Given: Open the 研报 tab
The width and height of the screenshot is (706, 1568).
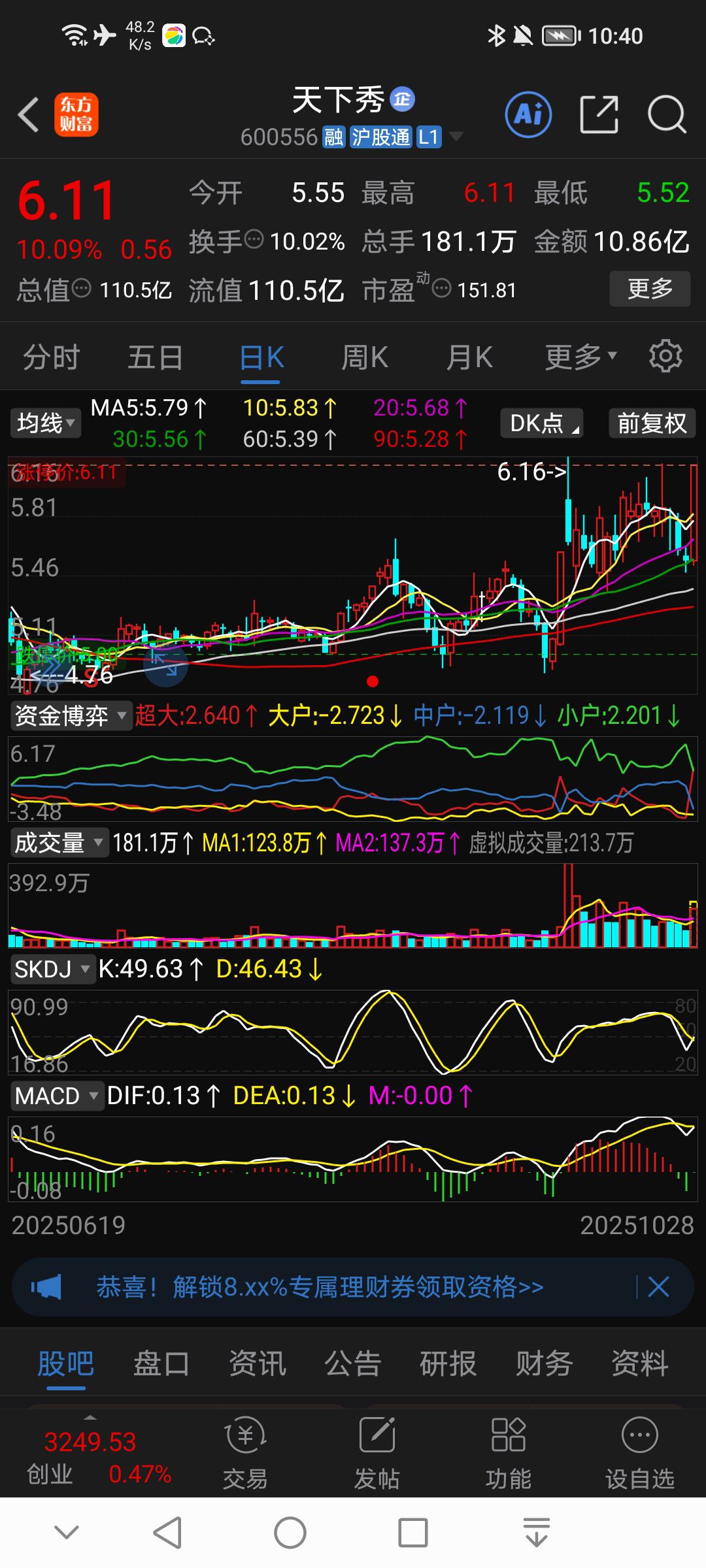Looking at the screenshot, I should click(448, 1364).
